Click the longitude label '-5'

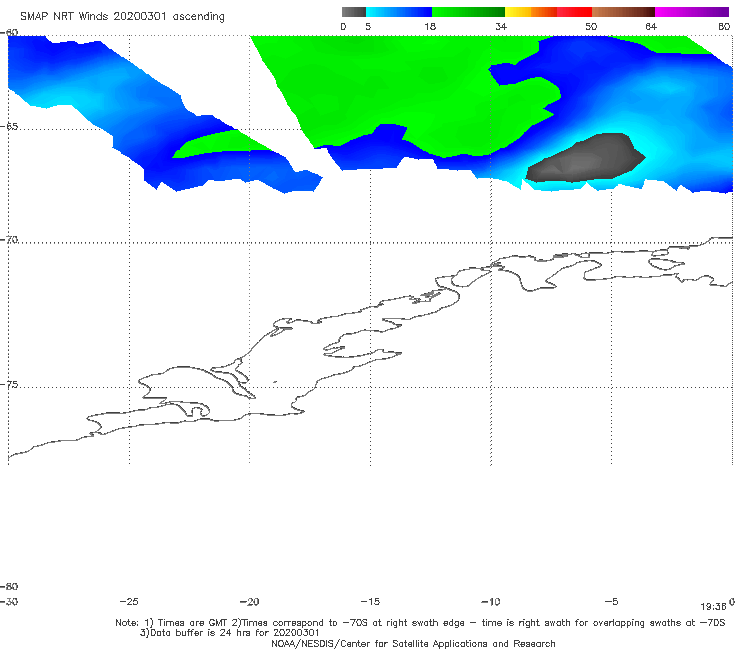click(x=611, y=601)
